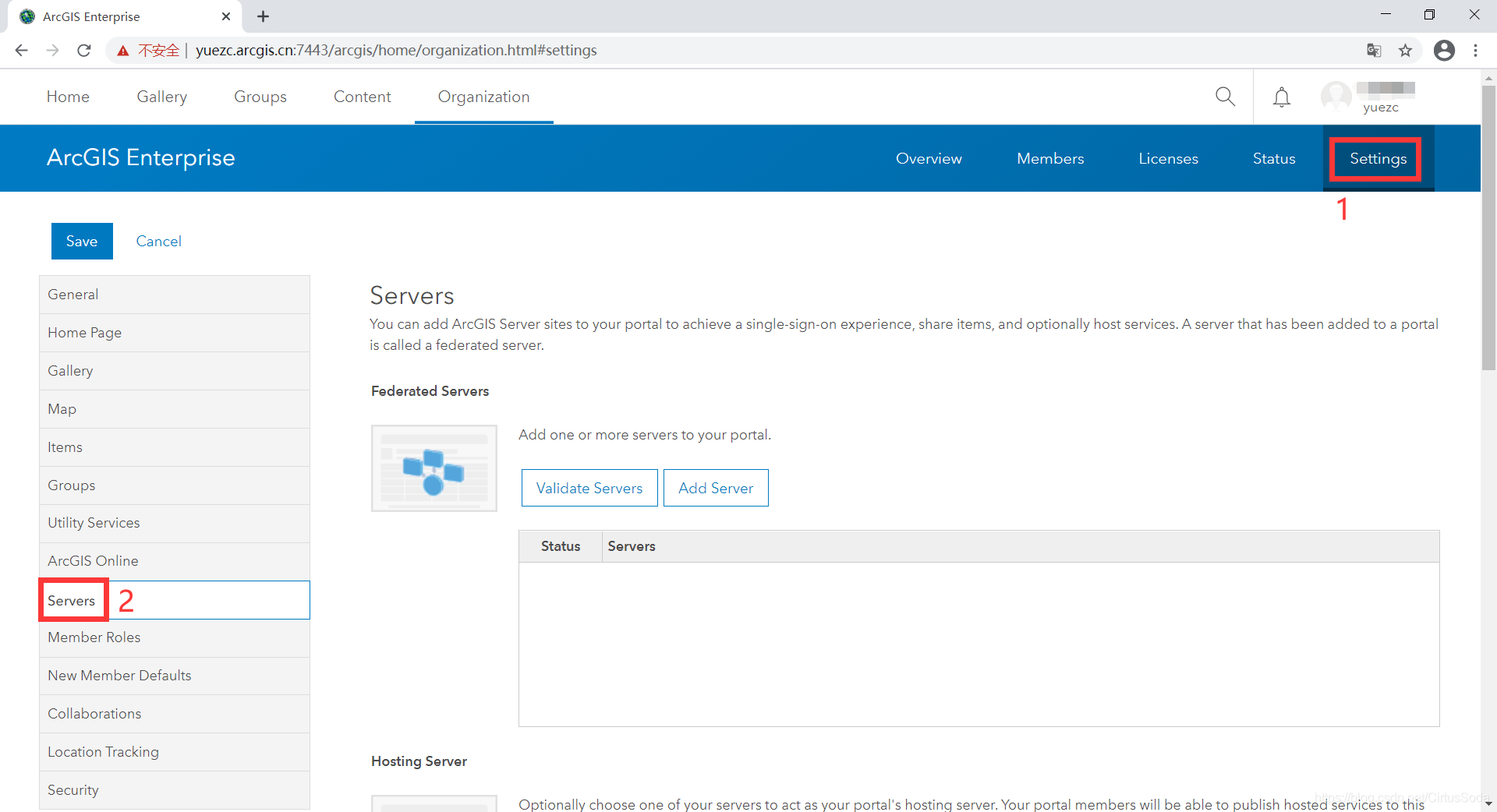Open the Chrome profile avatar icon

click(x=1444, y=51)
